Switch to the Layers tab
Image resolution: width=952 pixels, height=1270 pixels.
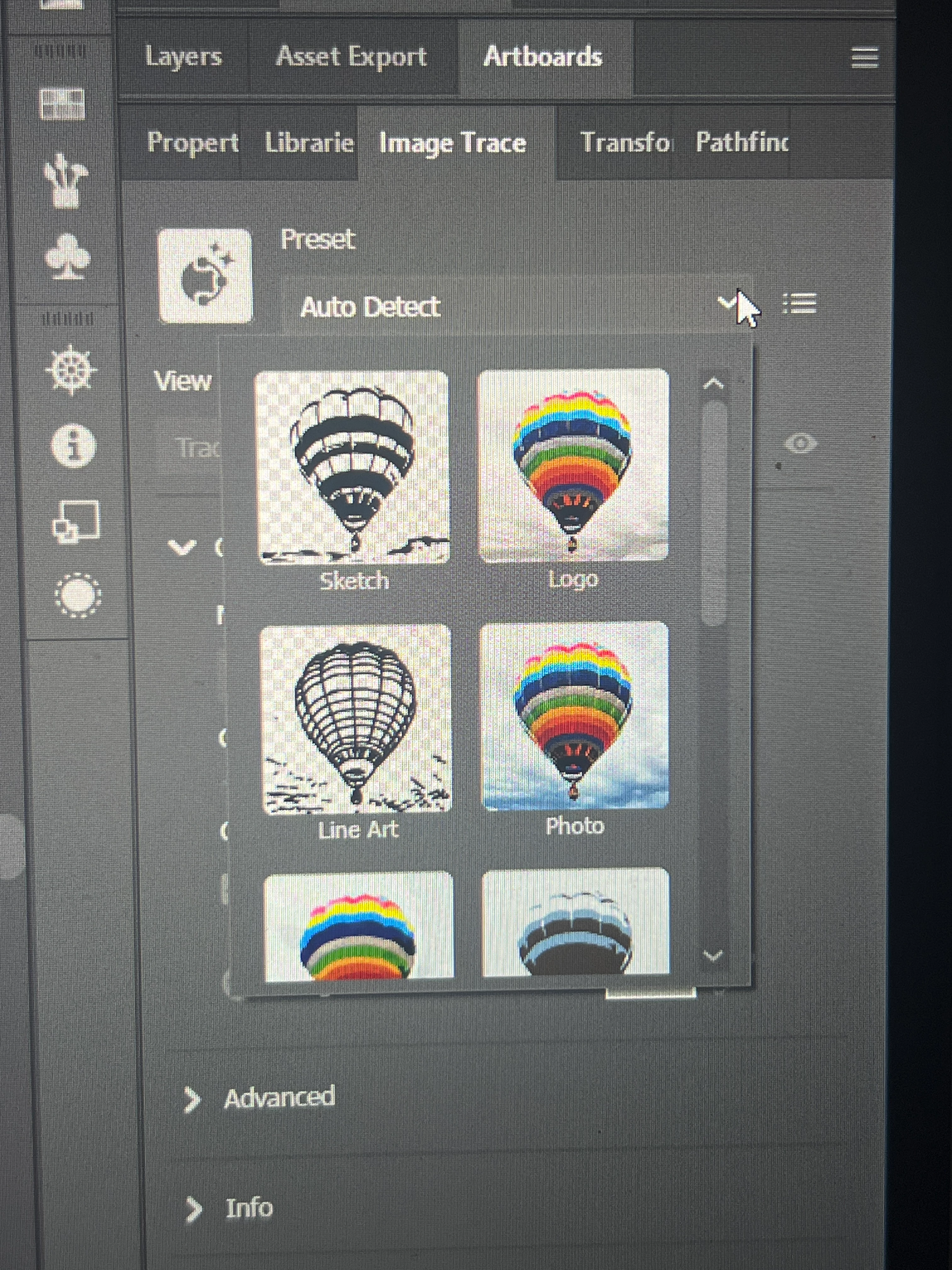tap(183, 57)
